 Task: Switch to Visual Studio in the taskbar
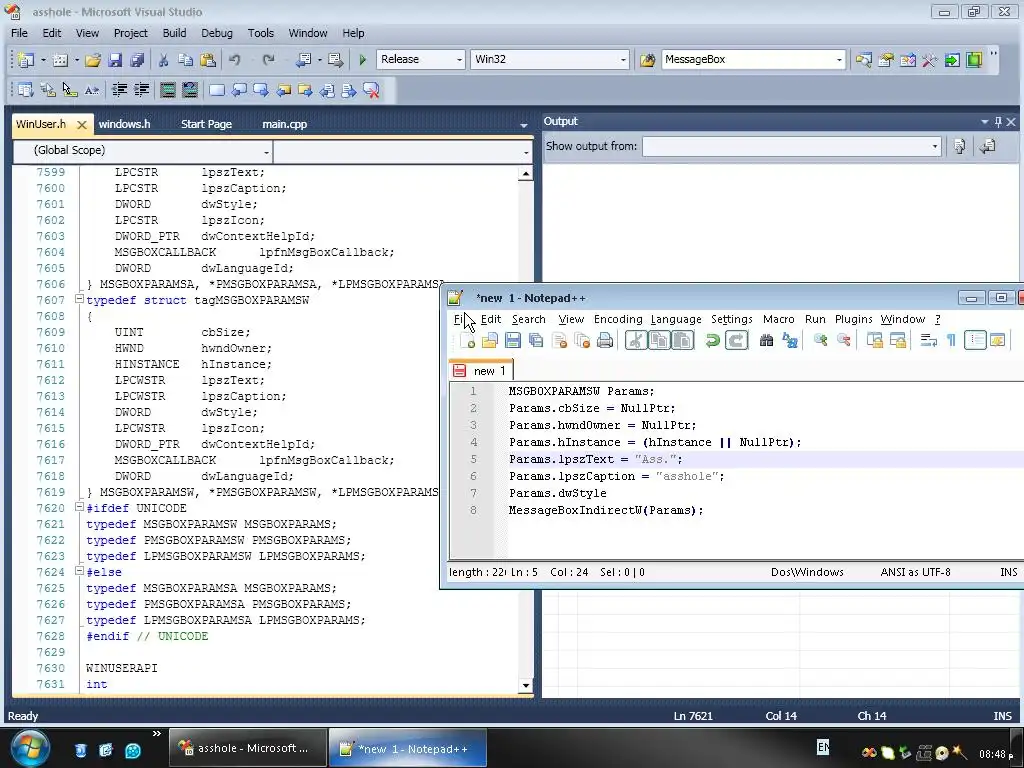point(248,748)
